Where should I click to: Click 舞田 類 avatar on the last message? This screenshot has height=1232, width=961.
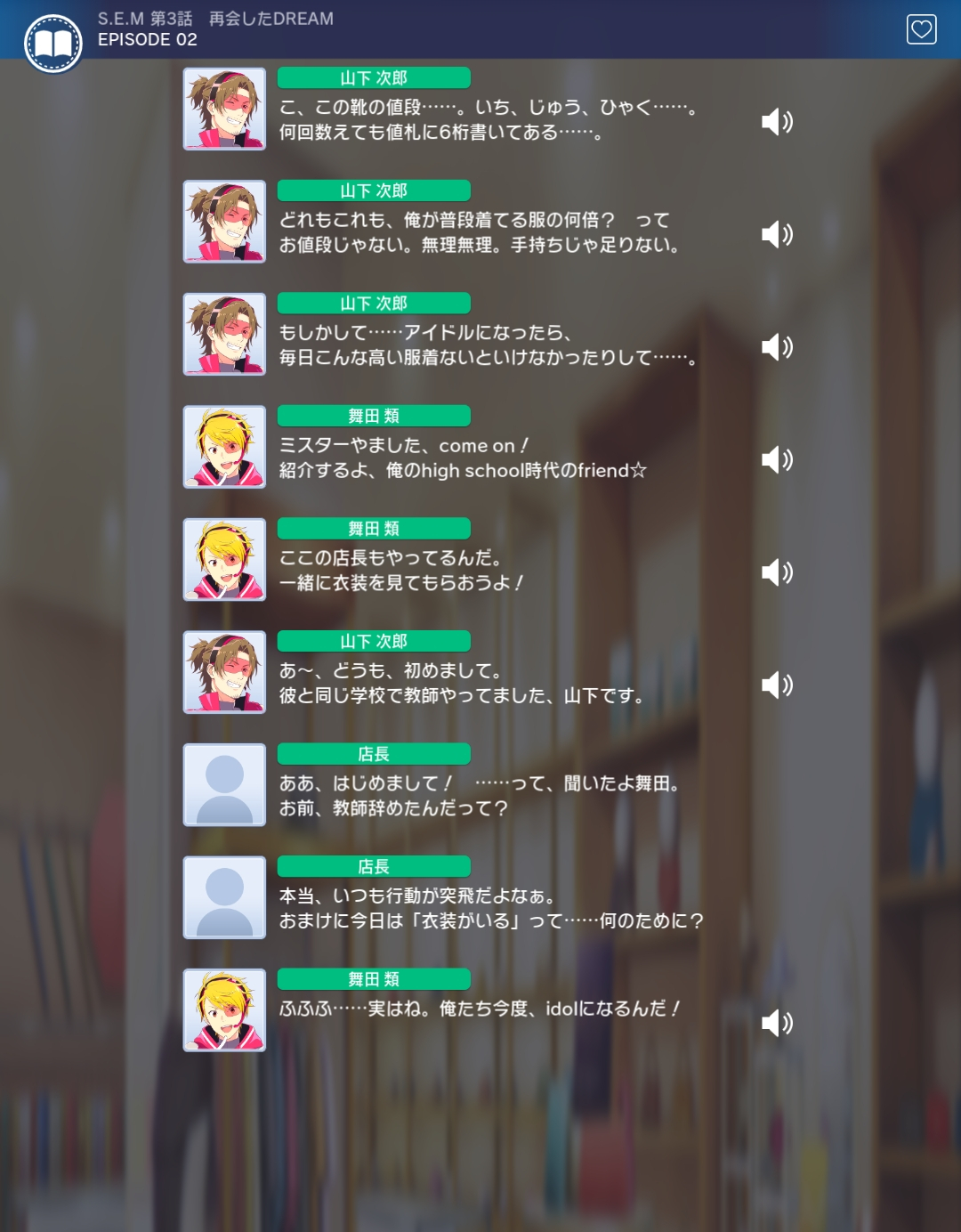coord(224,1010)
